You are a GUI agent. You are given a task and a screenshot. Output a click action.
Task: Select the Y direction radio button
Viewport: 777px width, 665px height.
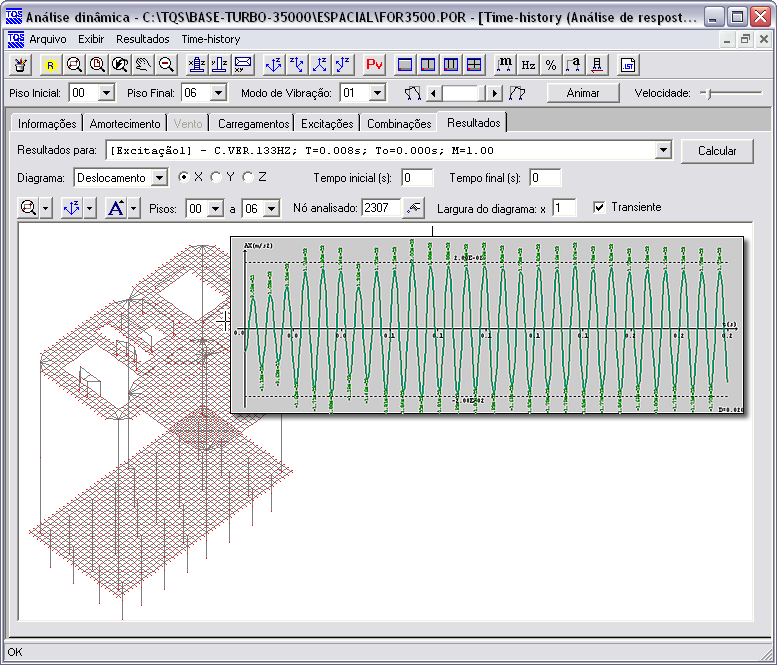pos(216,177)
